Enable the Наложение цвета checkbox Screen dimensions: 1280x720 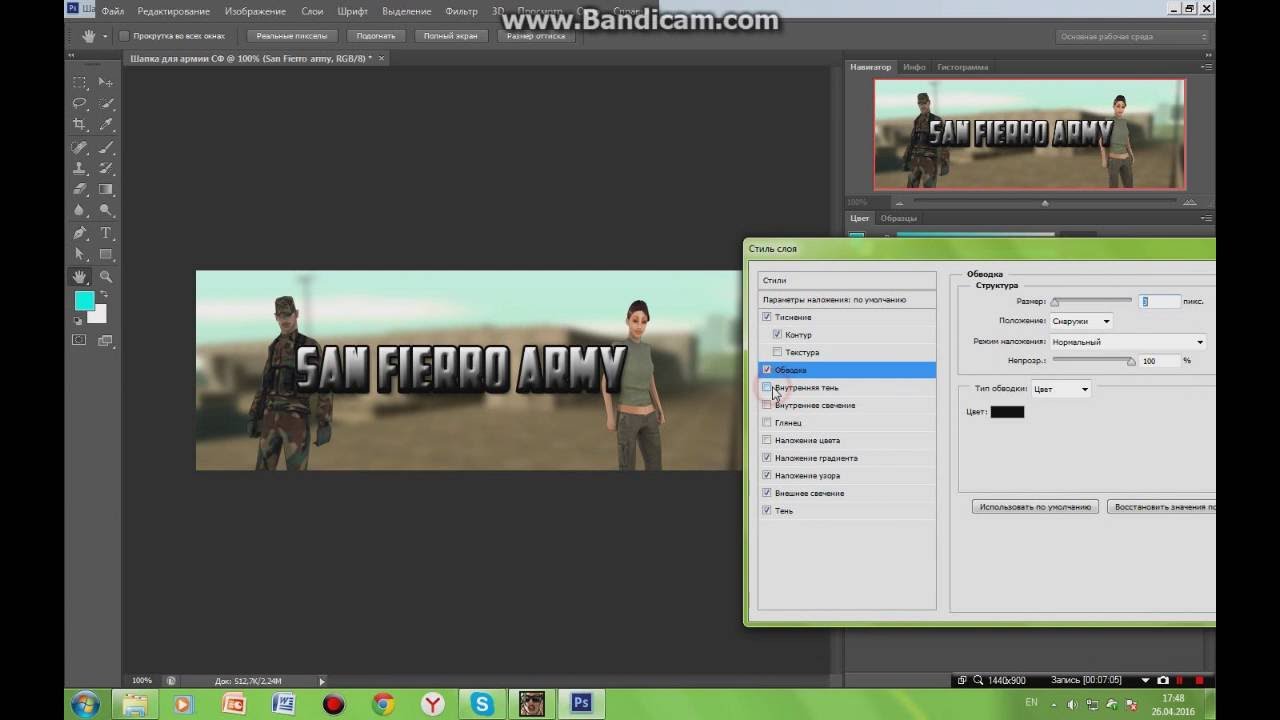pos(767,440)
